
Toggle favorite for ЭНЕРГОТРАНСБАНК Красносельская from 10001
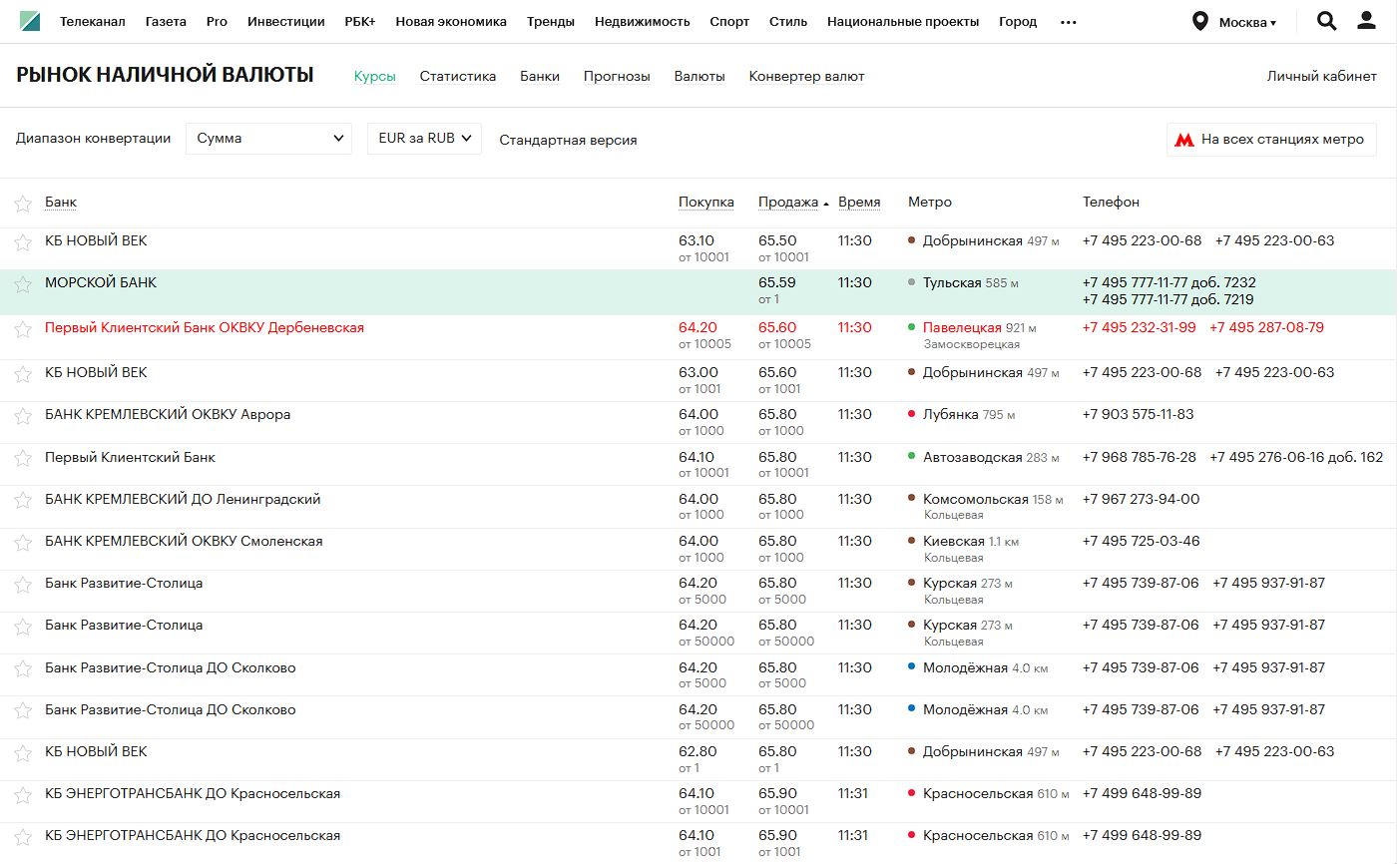pos(23,795)
